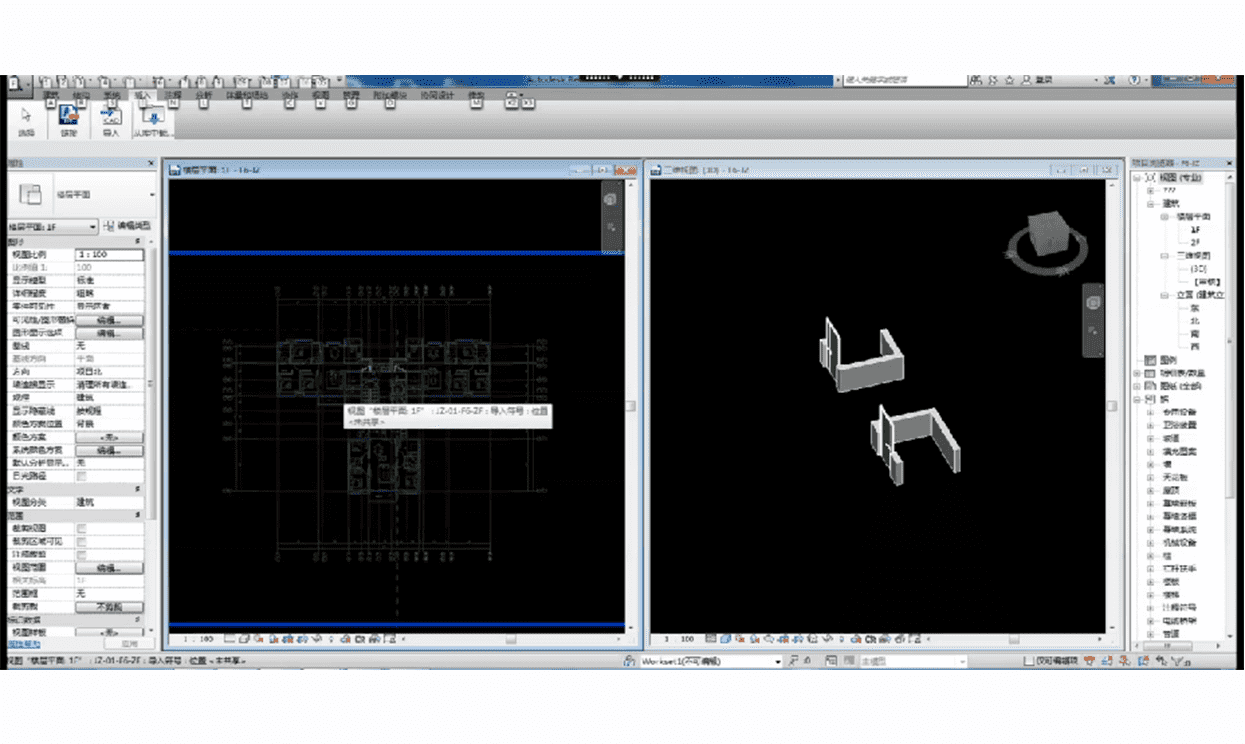The height and width of the screenshot is (744, 1245).
Task: Click the zoom tool in floor plan navigation bar
Action: tap(610, 228)
